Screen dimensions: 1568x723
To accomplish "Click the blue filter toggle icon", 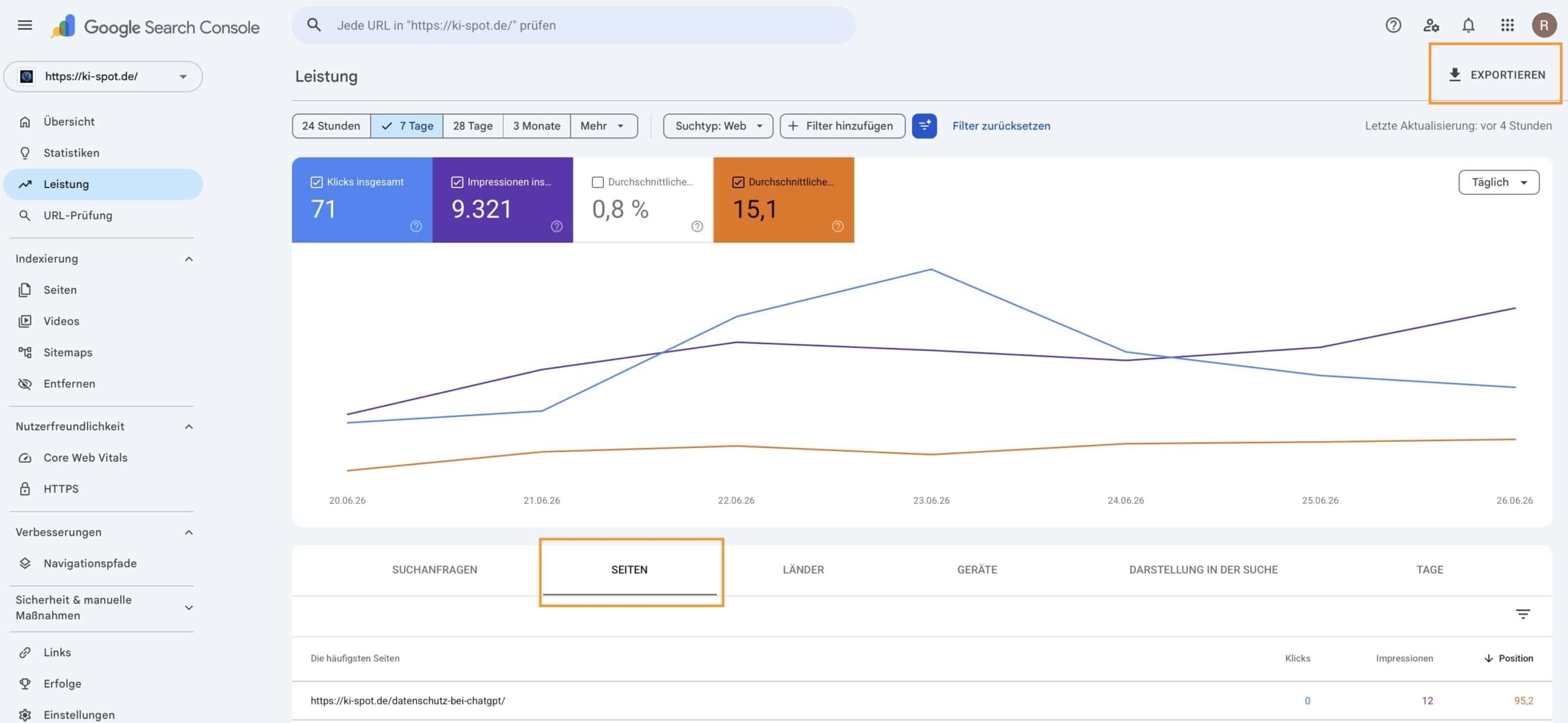I will [924, 126].
